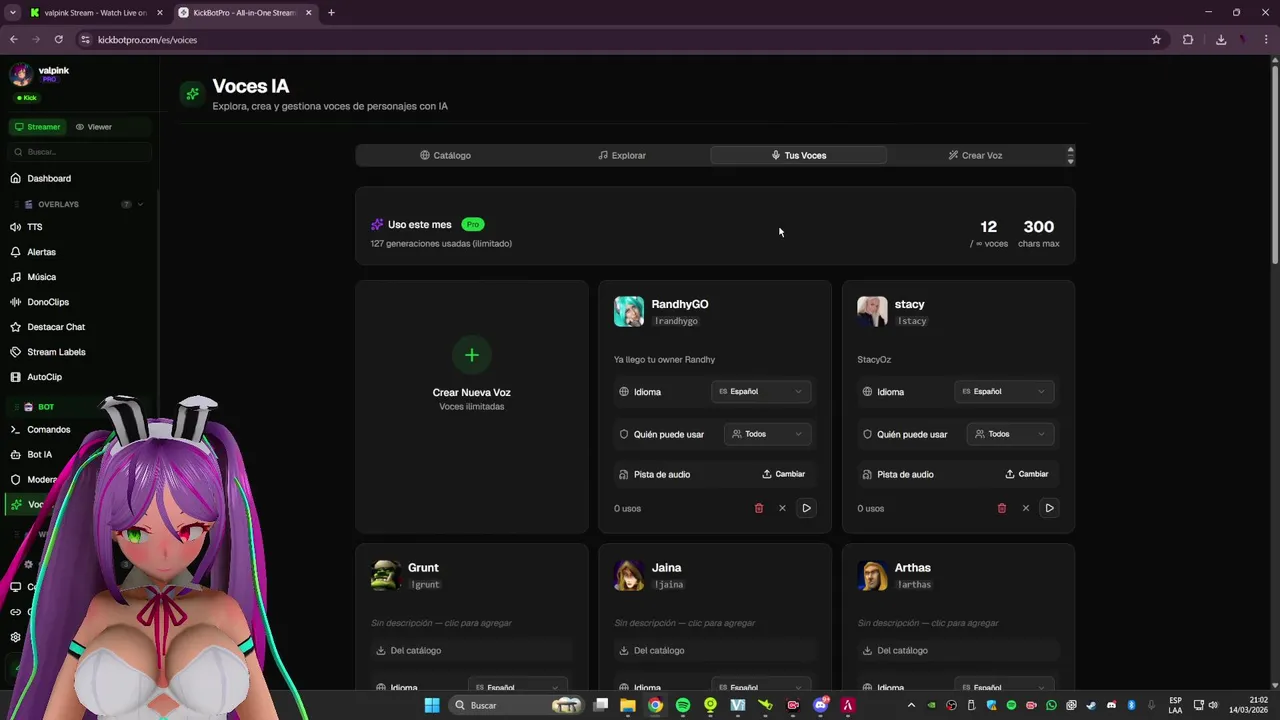Image resolution: width=1280 pixels, height=720 pixels.
Task: Click the valpink profile name
Action: pyautogui.click(x=54, y=71)
